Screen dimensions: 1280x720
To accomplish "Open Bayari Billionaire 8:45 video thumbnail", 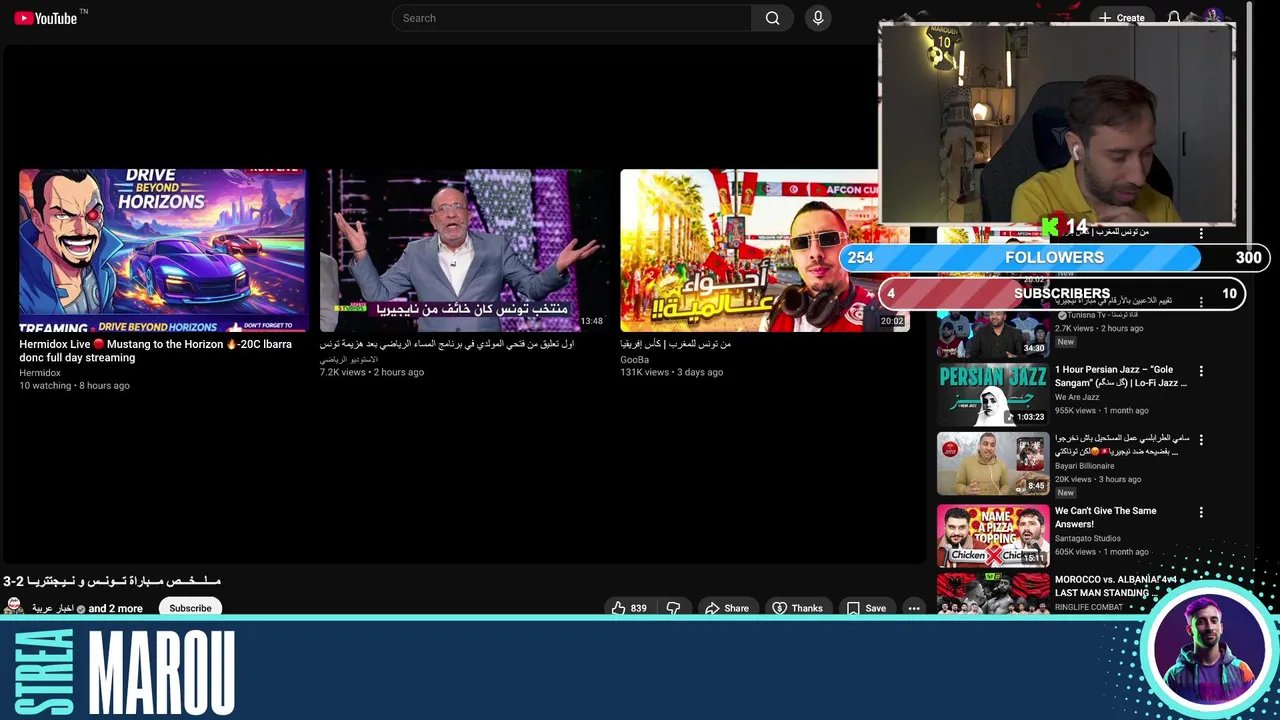I will point(993,463).
